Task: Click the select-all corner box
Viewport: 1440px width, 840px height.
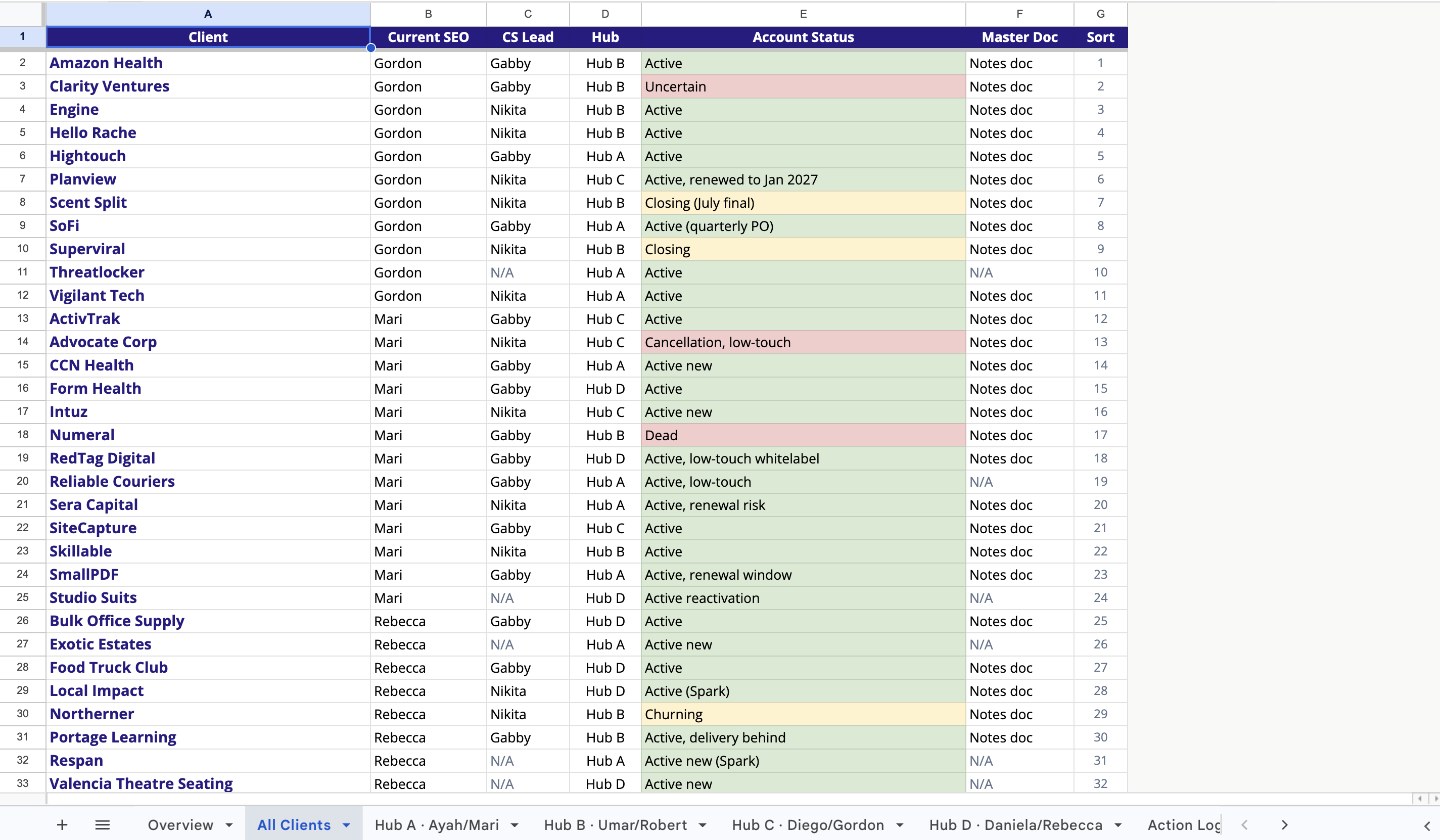Action: coord(23,14)
